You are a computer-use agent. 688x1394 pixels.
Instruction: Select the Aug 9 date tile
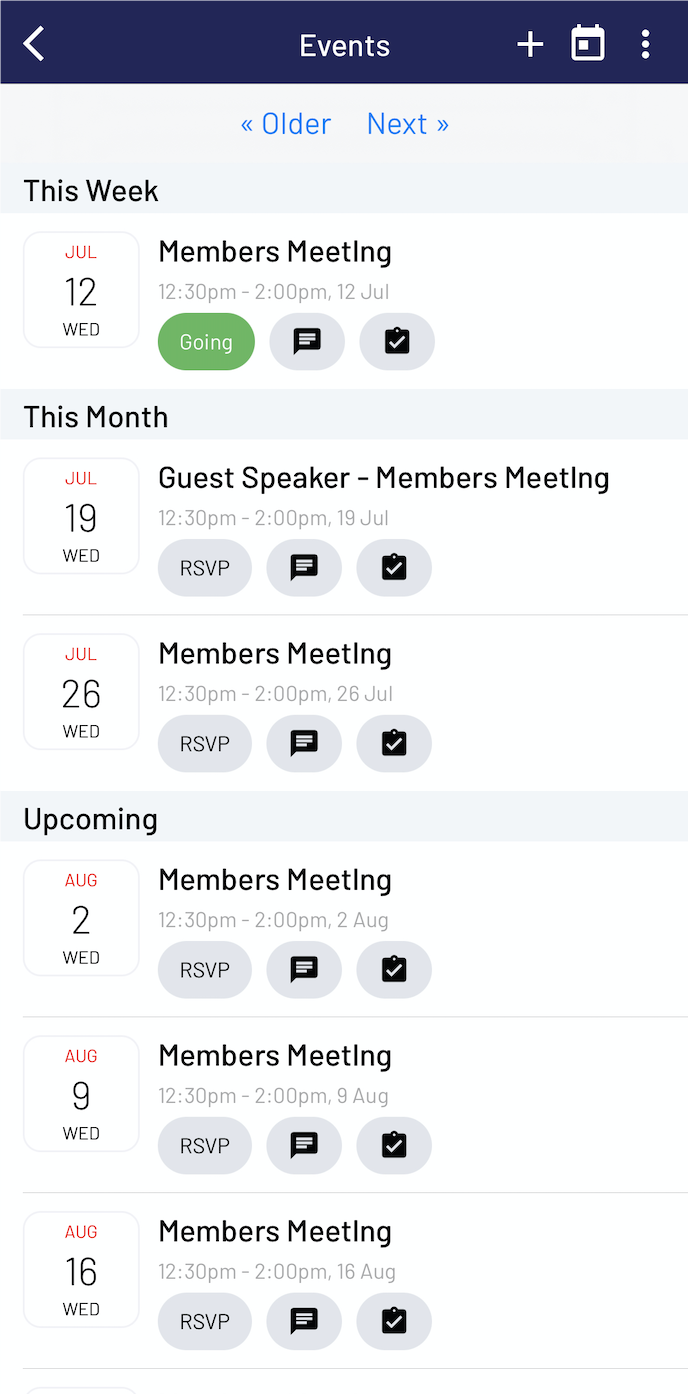[81, 1094]
